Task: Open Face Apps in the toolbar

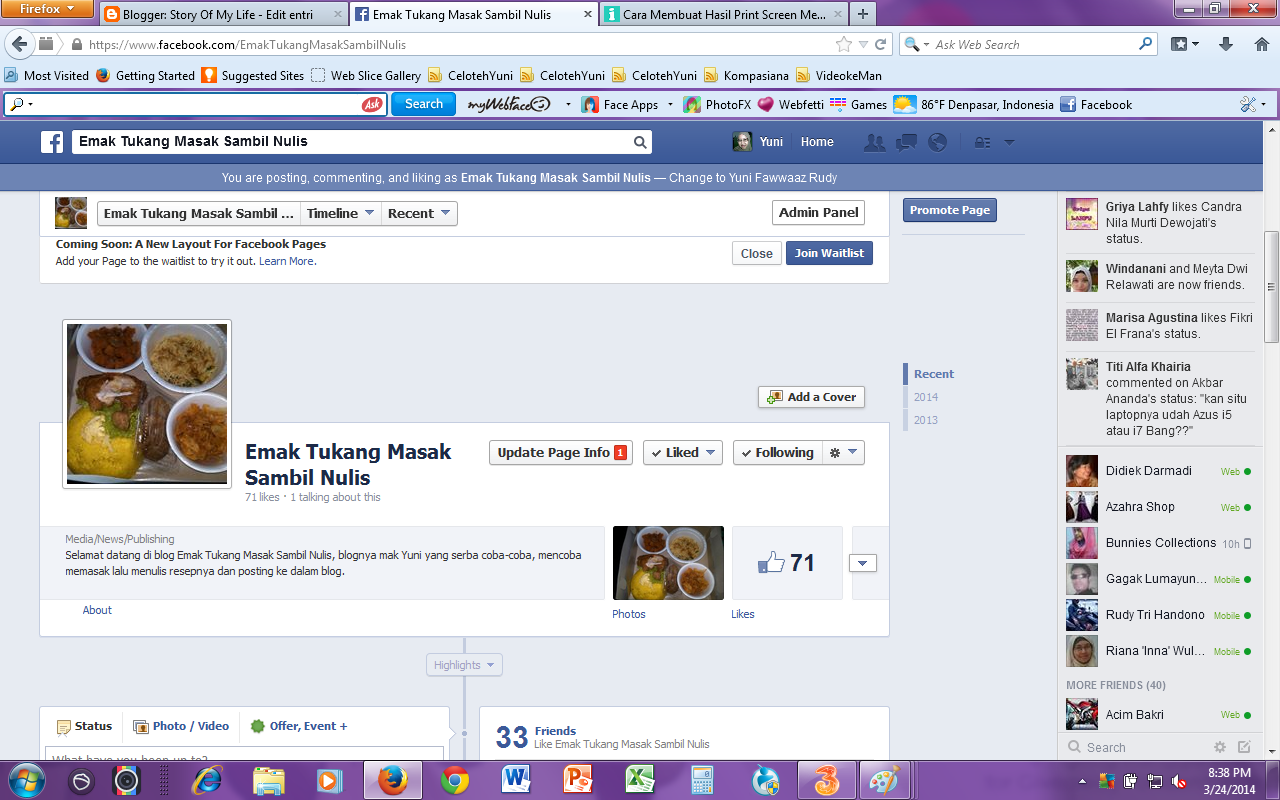Action: 621,104
